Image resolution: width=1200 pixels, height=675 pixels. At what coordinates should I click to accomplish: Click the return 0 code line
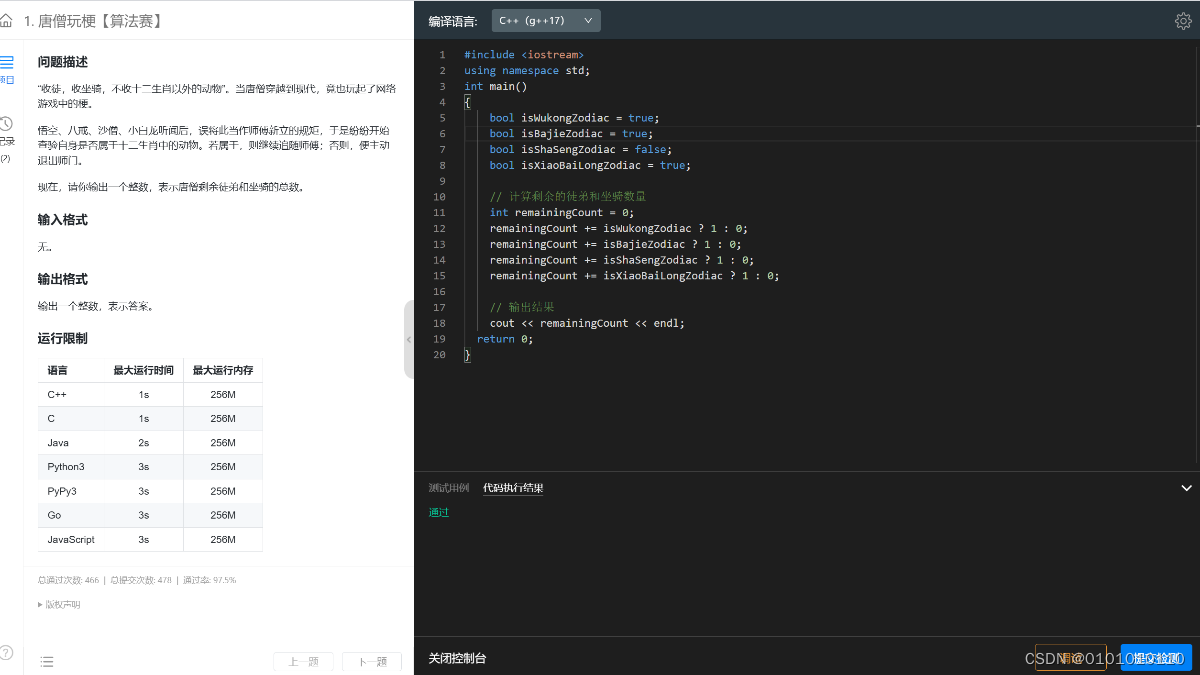[x=505, y=339]
